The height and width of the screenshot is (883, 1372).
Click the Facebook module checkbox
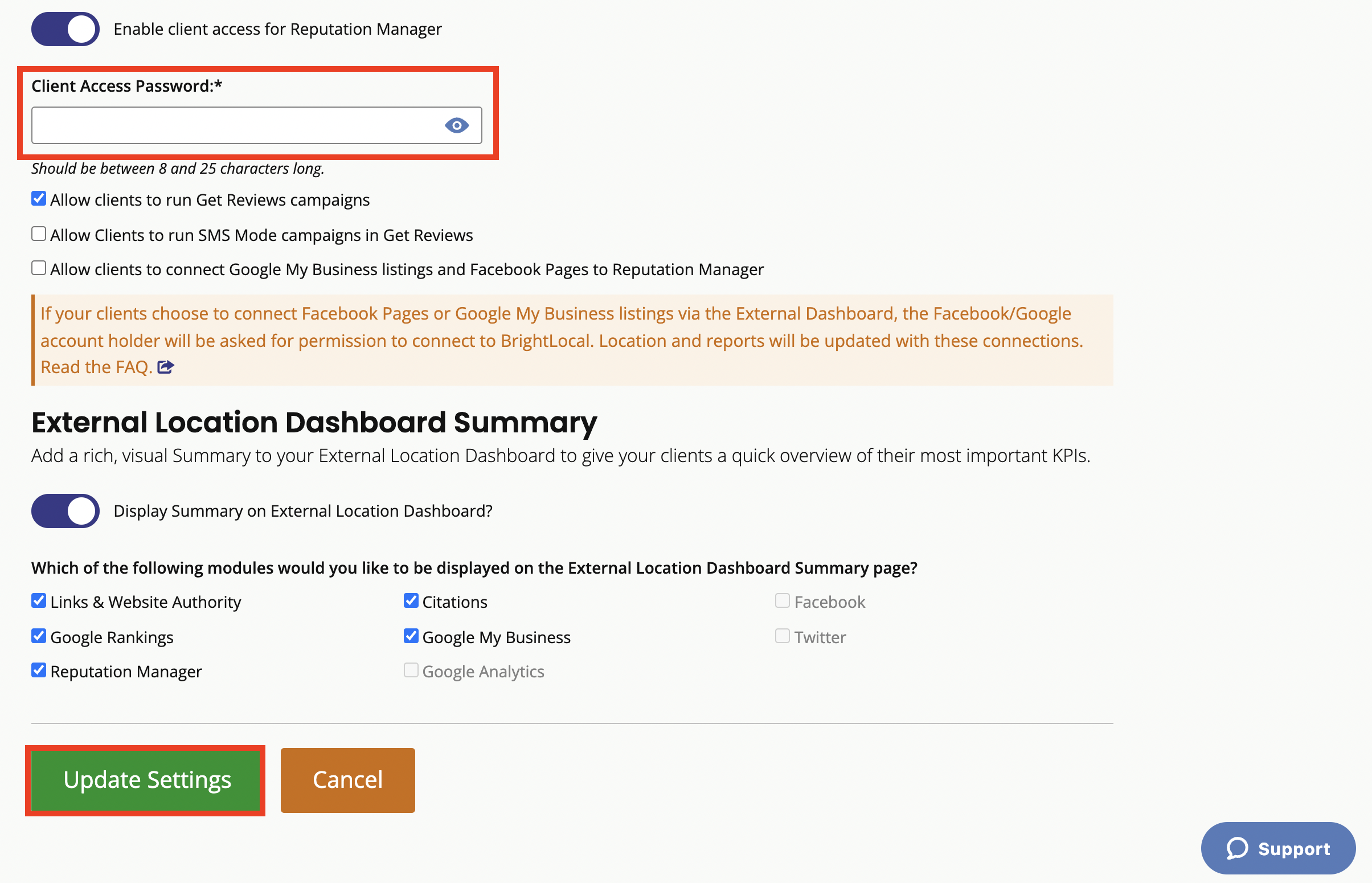(x=783, y=601)
